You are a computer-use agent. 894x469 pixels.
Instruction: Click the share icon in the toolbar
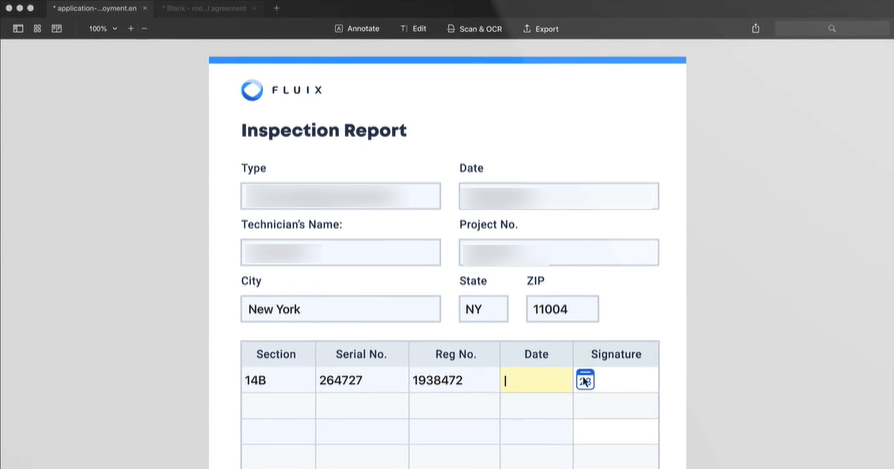click(x=755, y=28)
